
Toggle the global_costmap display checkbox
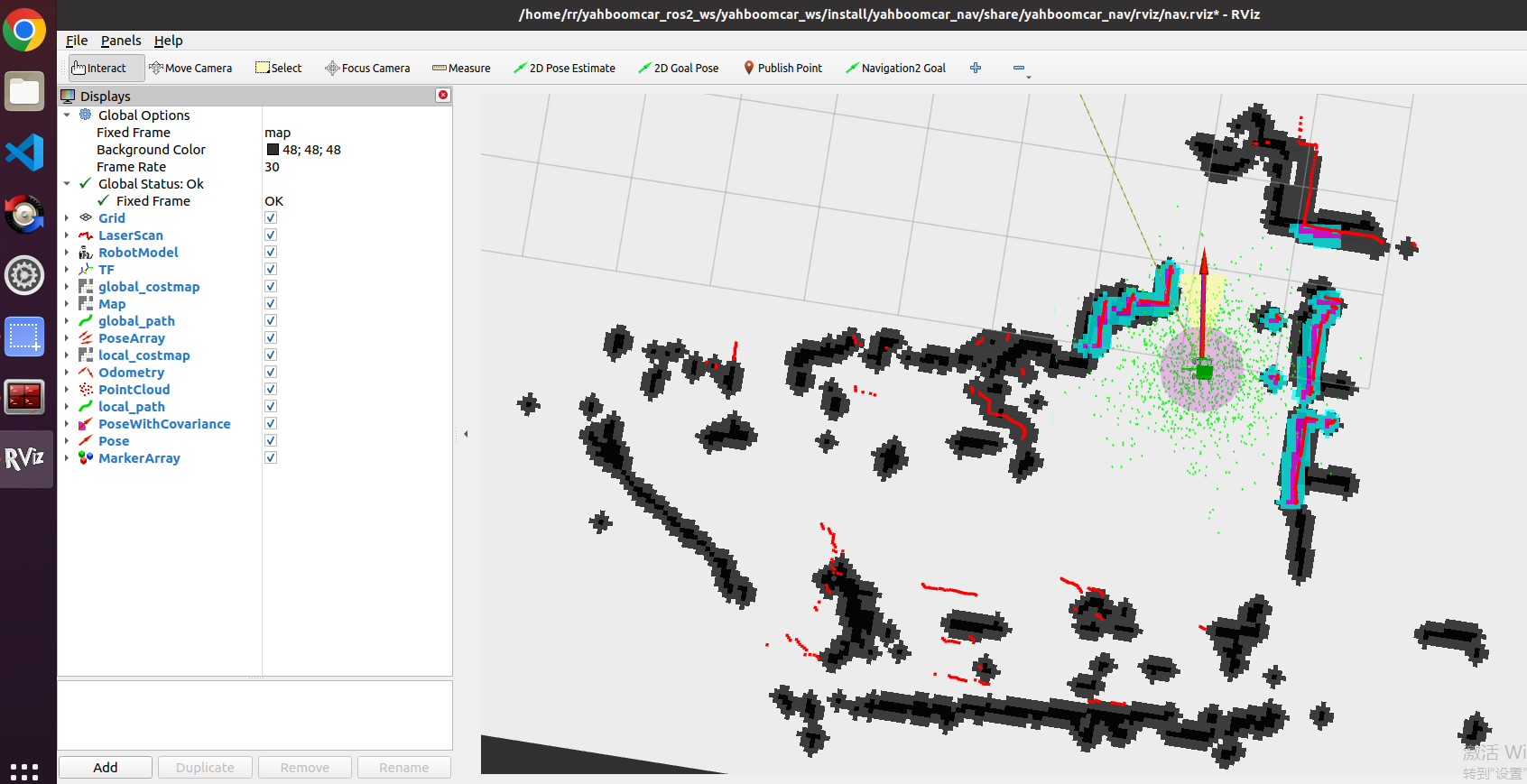[x=271, y=287]
